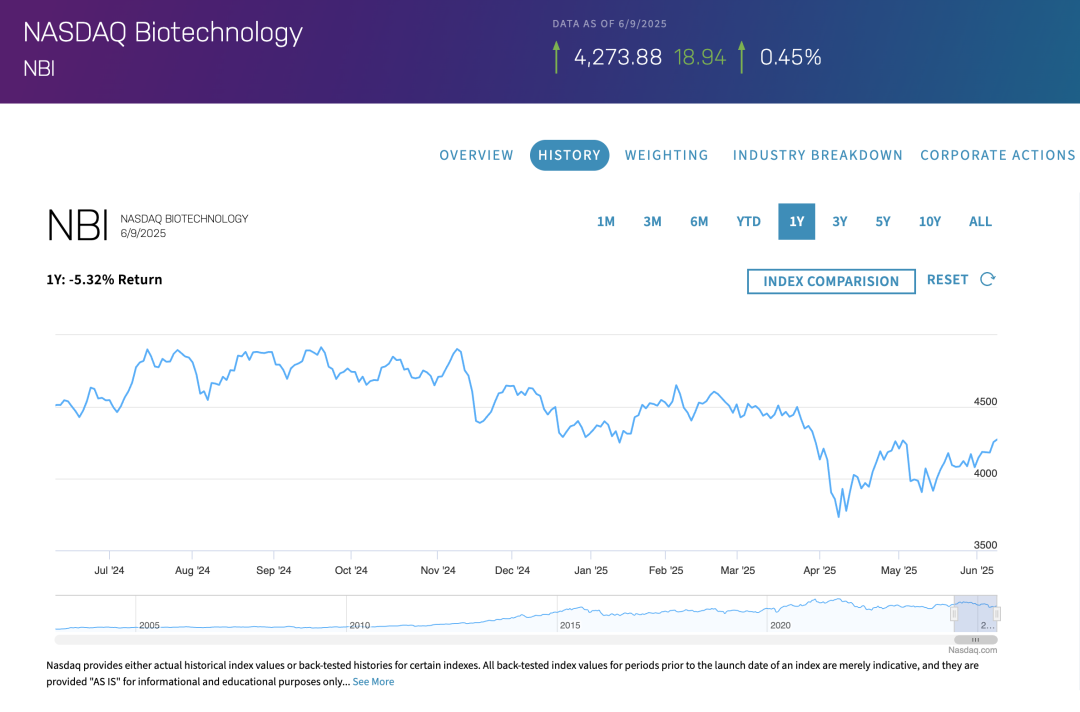The width and height of the screenshot is (1080, 712).
Task: Select the History tab
Action: 570,155
